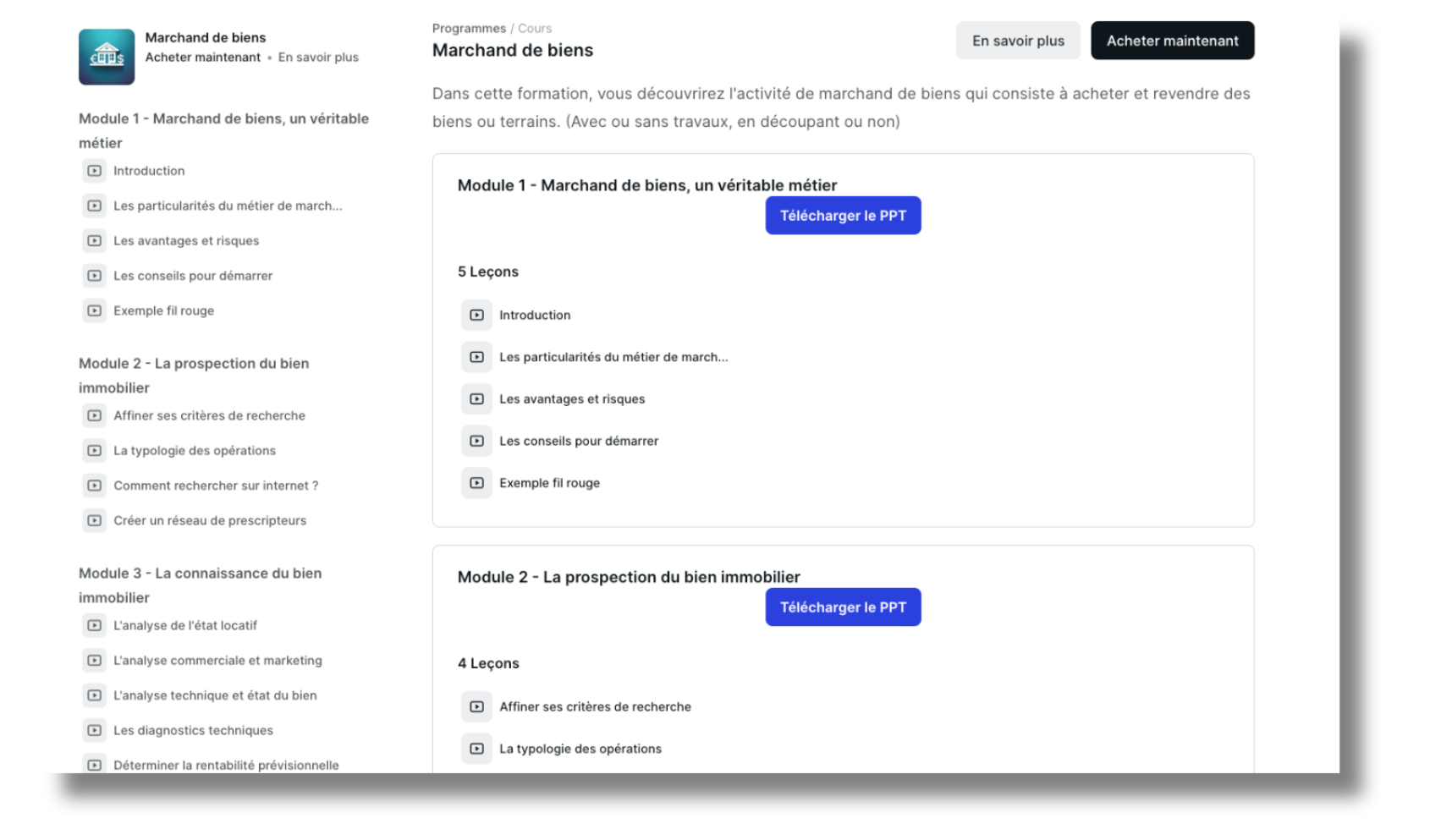Viewport: 1430px width, 840px height.
Task: Open Créer un réseau de prescripteurs lesson
Action: (210, 520)
